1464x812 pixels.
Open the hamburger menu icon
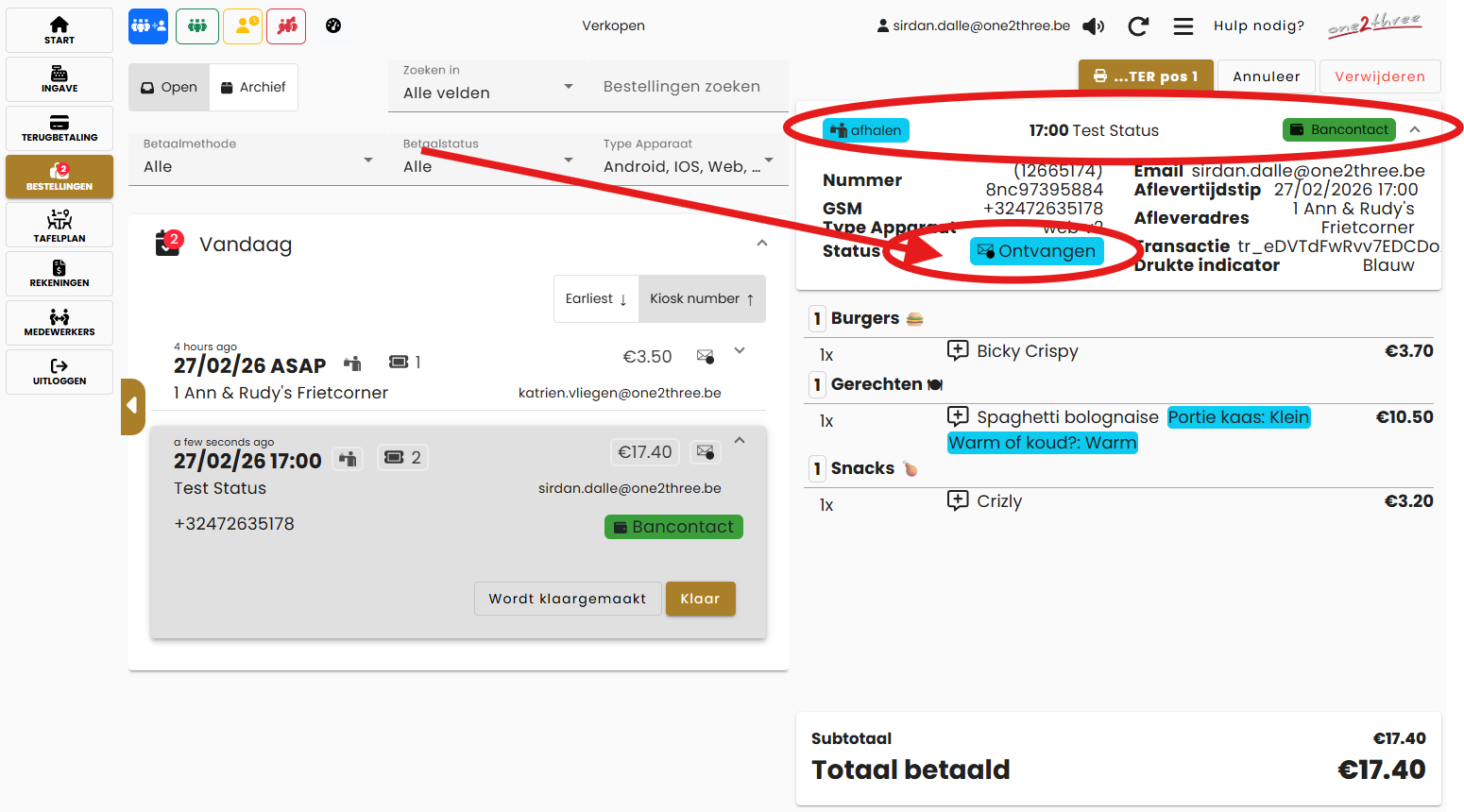click(x=1183, y=26)
